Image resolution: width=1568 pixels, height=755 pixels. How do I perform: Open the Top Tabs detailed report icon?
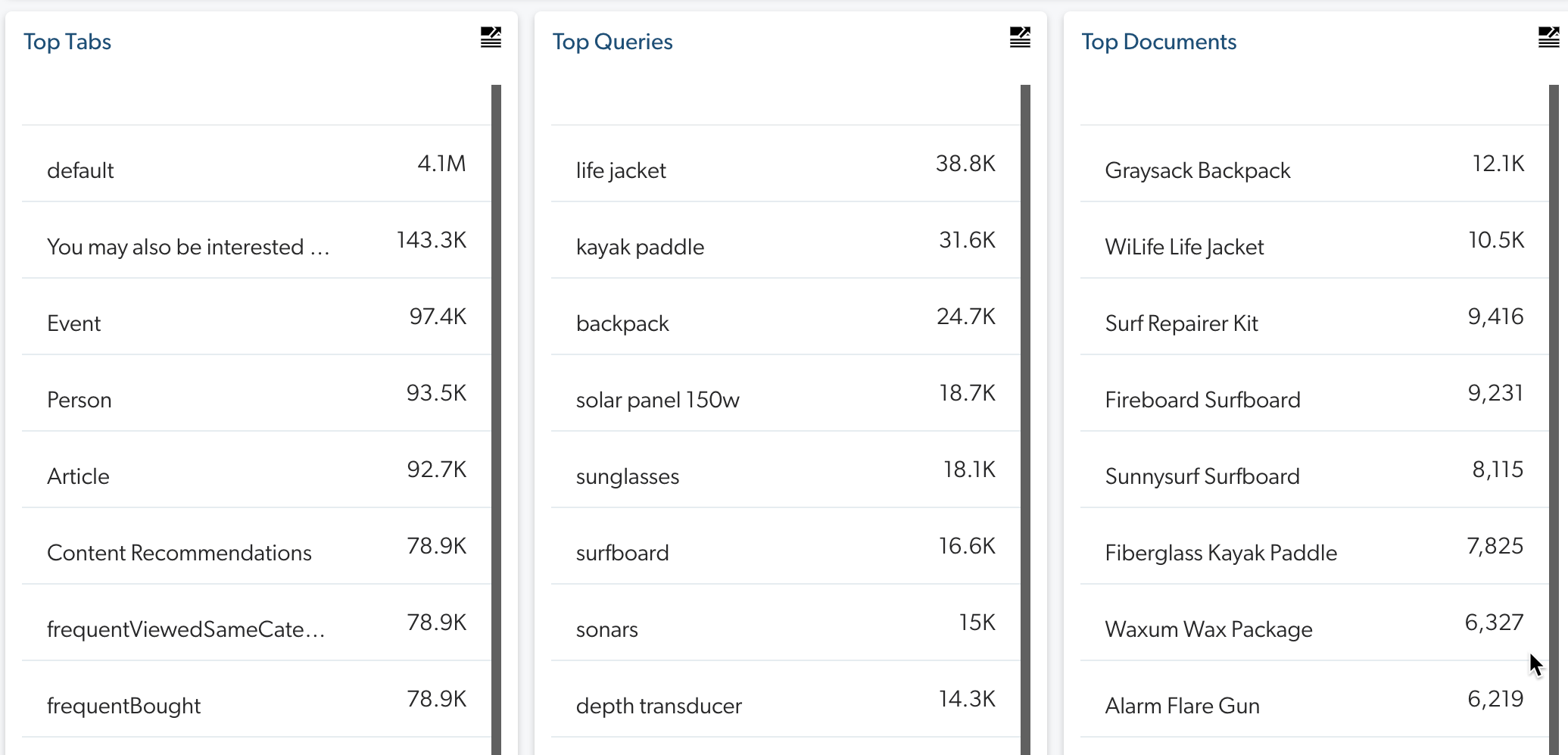pos(490,37)
